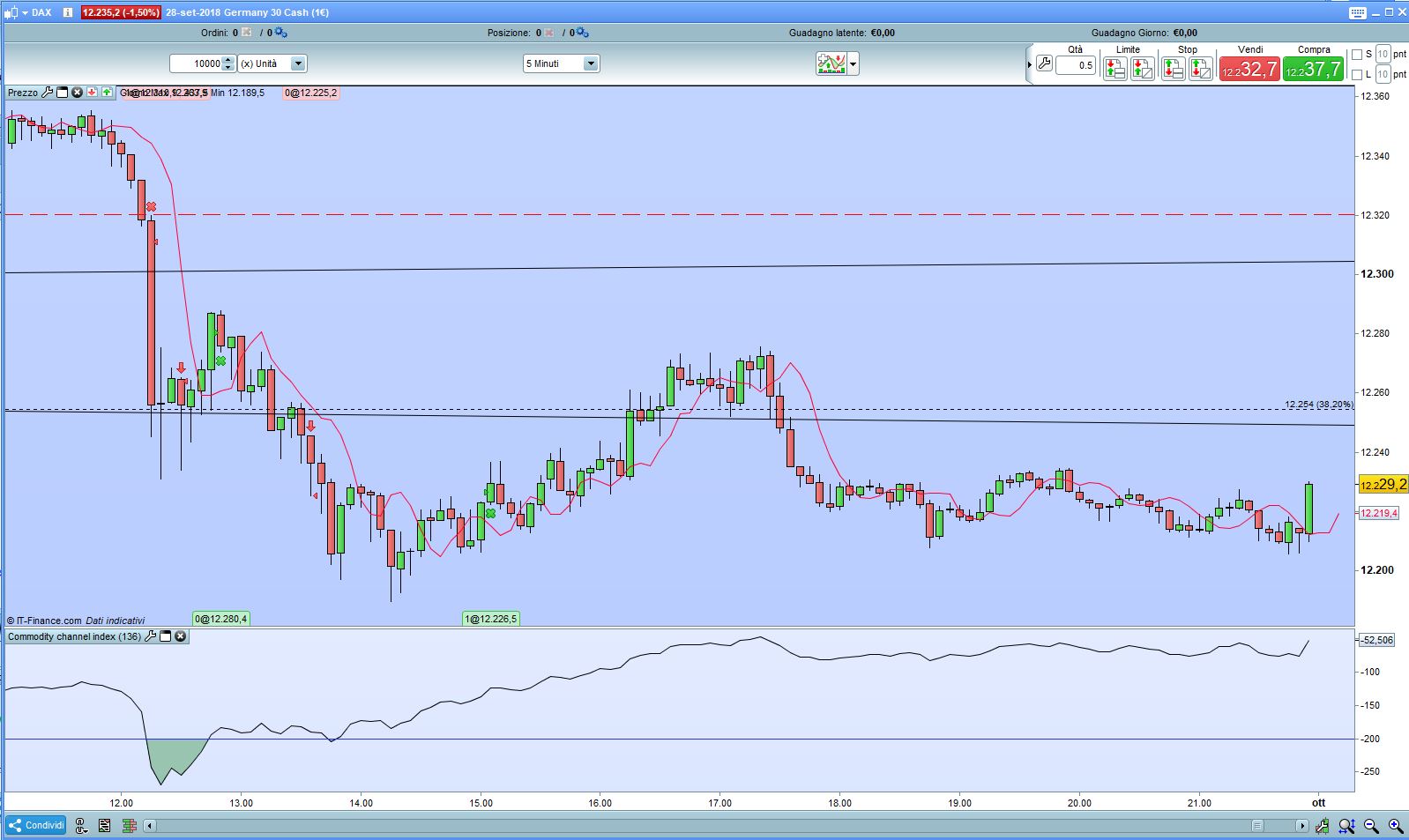The height and width of the screenshot is (840, 1409).
Task: Click the zoom-fit magnifier with arrows
Action: pyautogui.click(x=1346, y=826)
